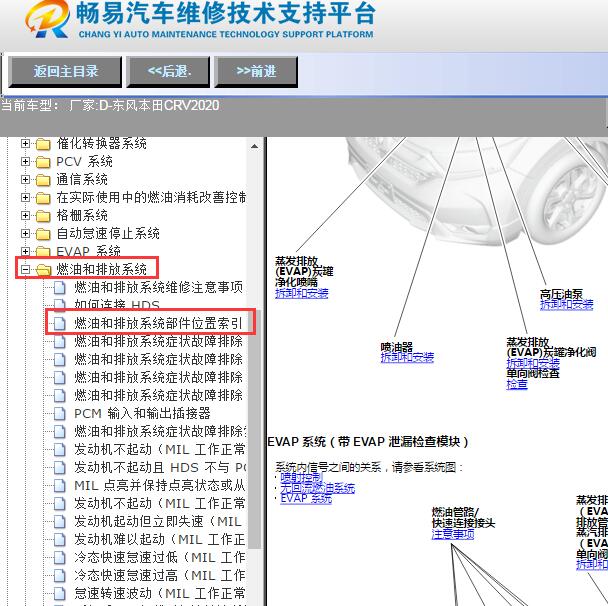Expand the 催化转换器系统 folder
Image resolution: width=608 pixels, height=606 pixels.
[25, 143]
